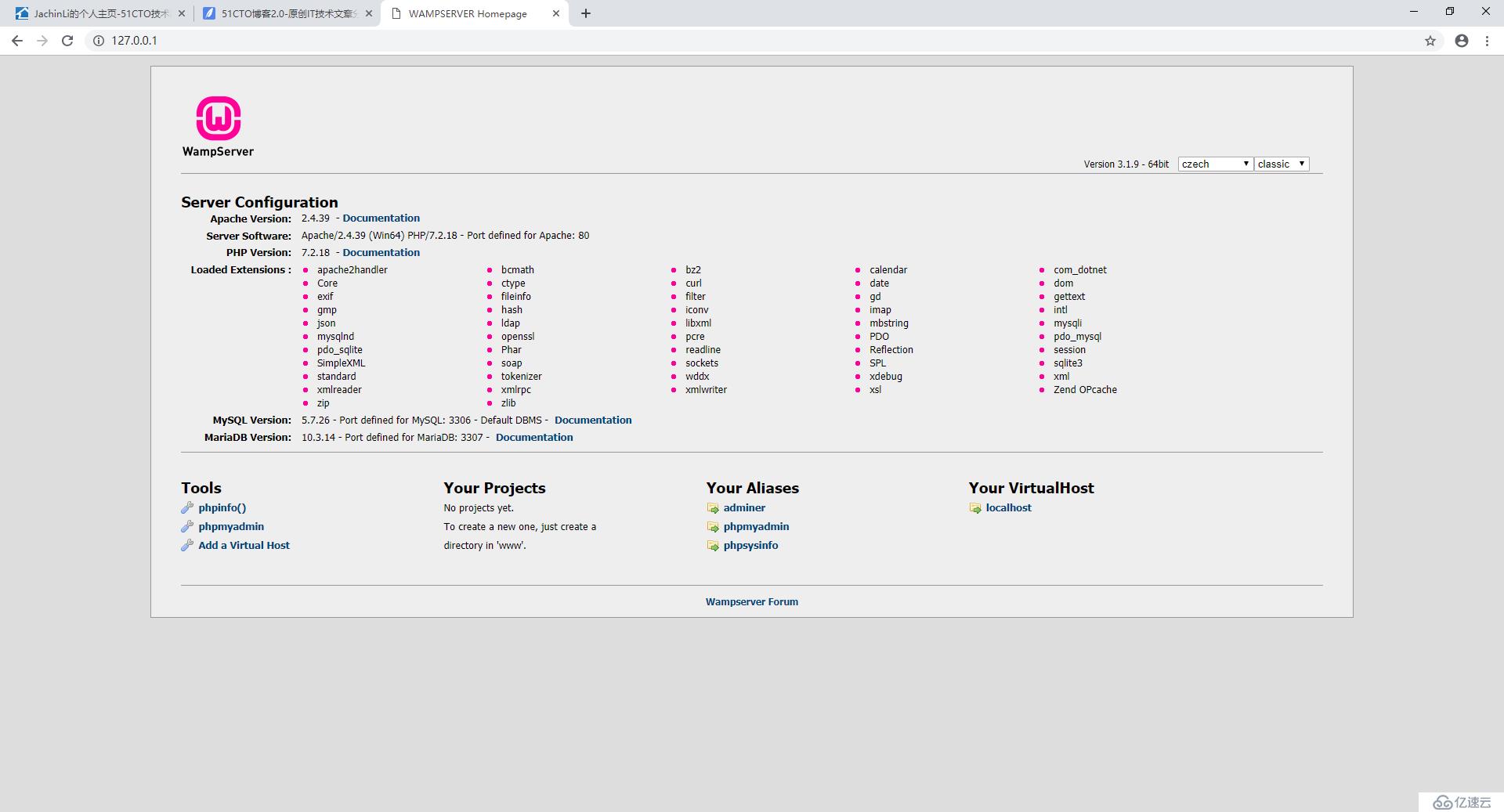Click folder icon next to phpmyadmin alias

coord(713,527)
